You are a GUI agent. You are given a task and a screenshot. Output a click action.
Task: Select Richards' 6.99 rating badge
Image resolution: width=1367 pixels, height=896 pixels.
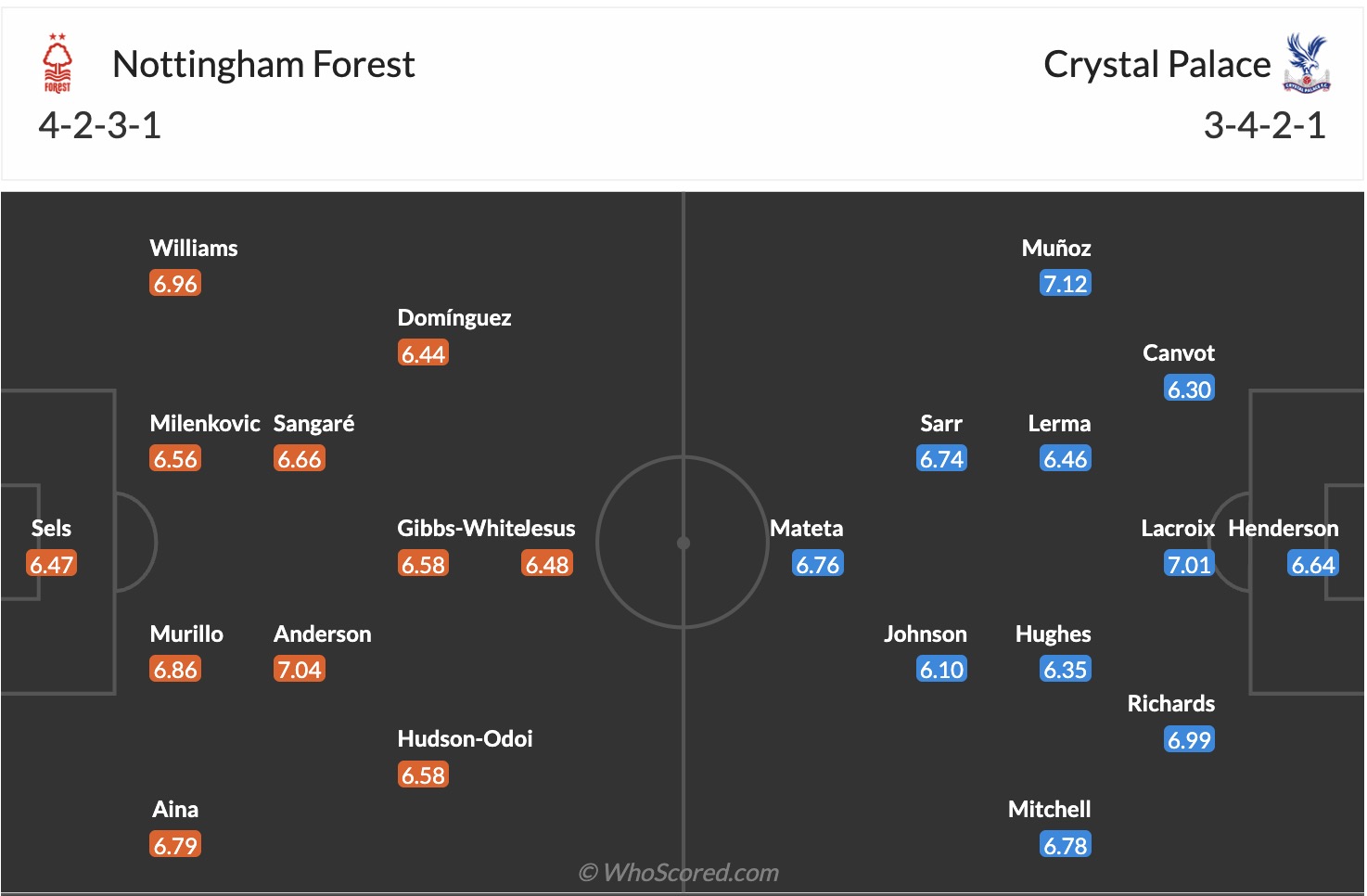pos(1189,740)
